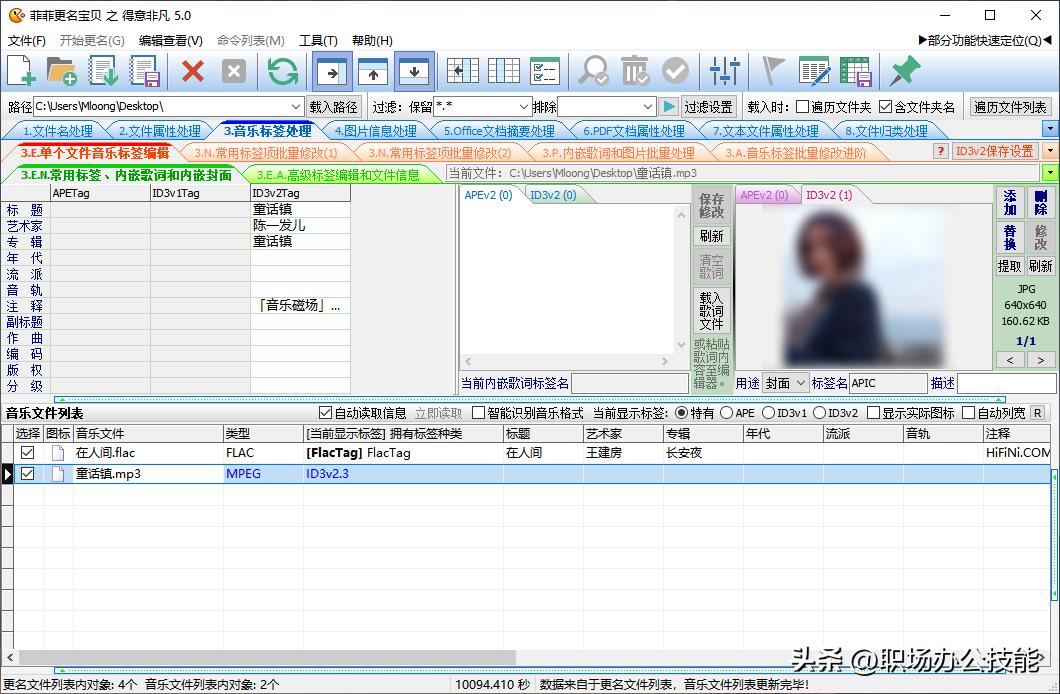Enable the 遍历文件夹 checkbox
The height and width of the screenshot is (694, 1060).
coord(802,107)
